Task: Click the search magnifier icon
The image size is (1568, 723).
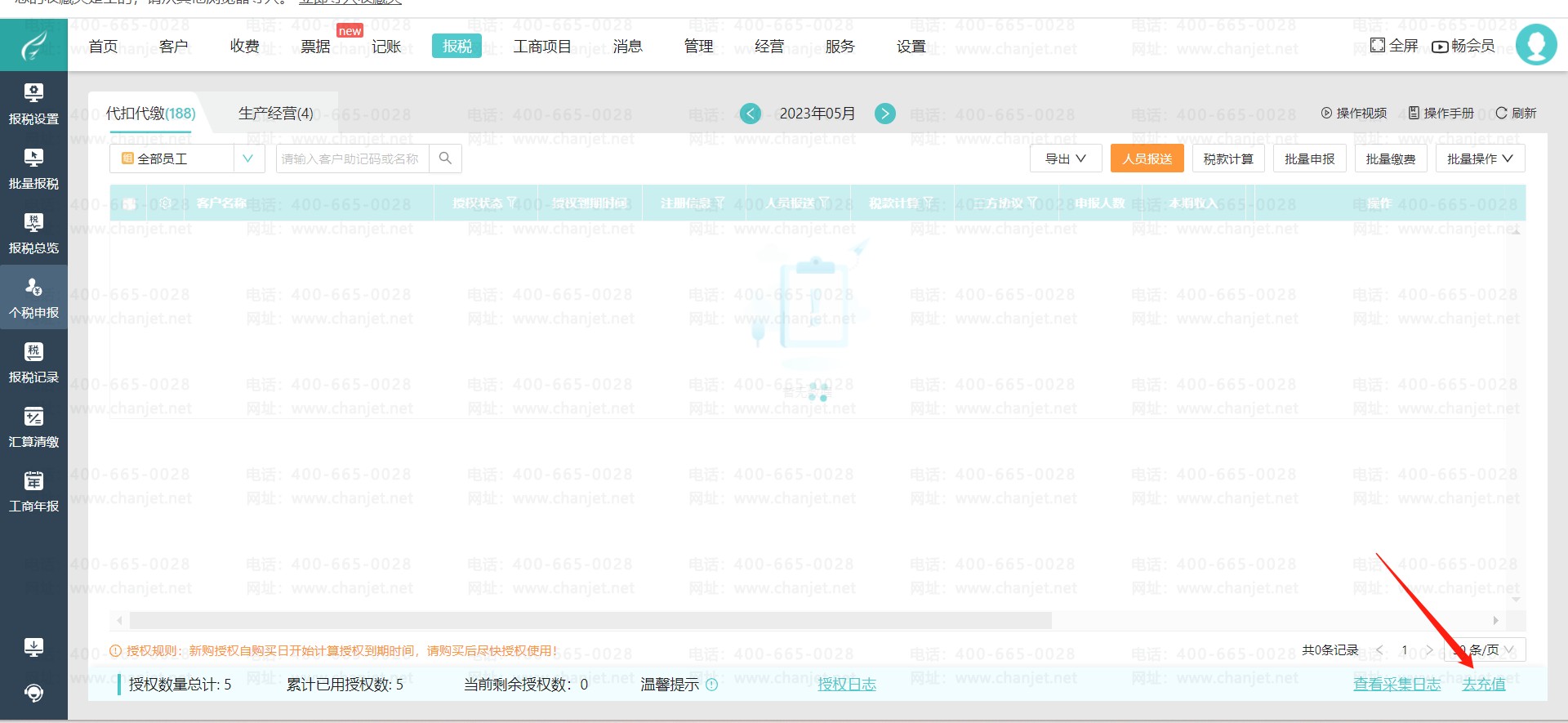Action: tap(445, 158)
